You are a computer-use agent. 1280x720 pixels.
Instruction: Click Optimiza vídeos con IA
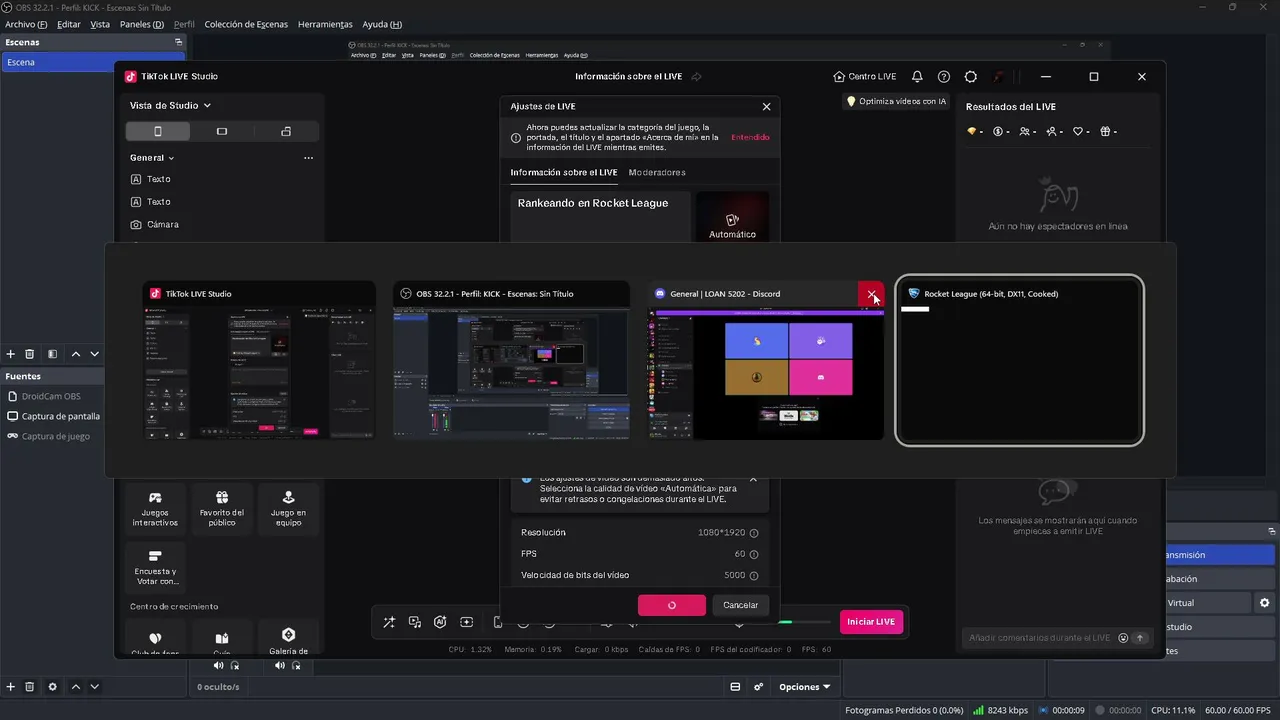click(896, 101)
